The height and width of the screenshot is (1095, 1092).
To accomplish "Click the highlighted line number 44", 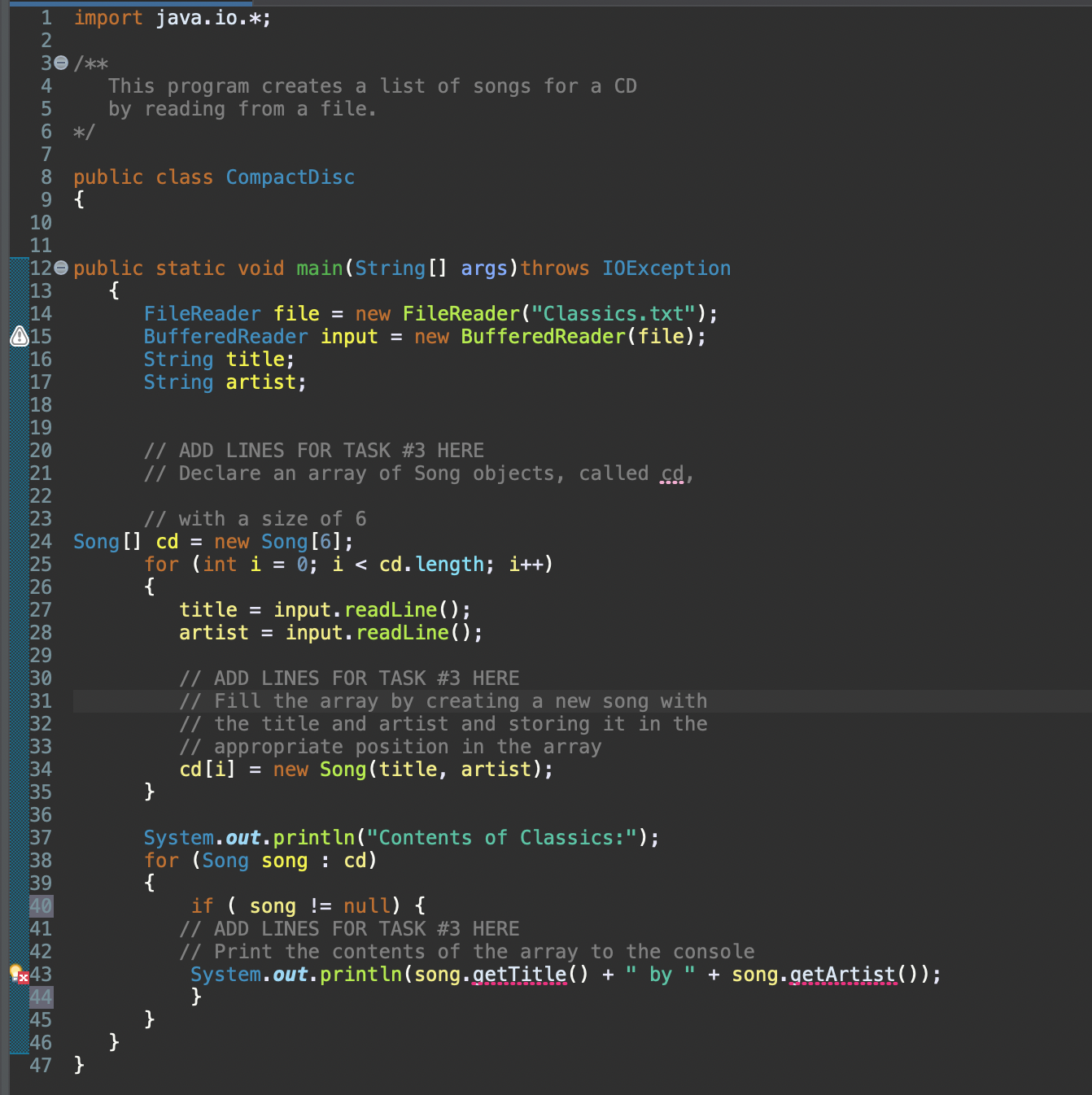I will pos(41,997).
